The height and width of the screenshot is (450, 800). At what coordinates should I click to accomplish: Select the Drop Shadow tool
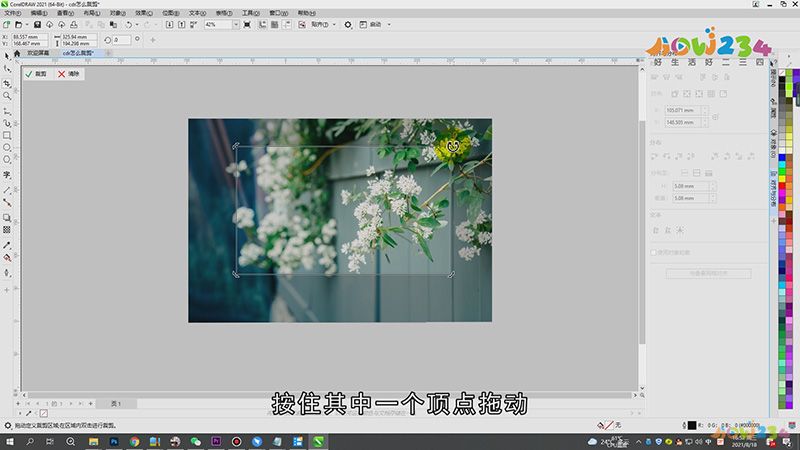[7, 217]
